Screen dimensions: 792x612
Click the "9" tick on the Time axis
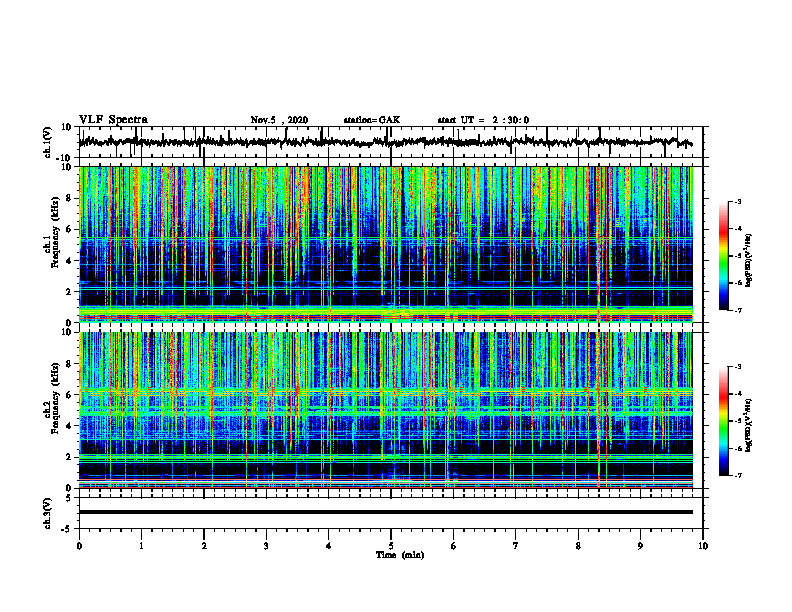(640, 546)
